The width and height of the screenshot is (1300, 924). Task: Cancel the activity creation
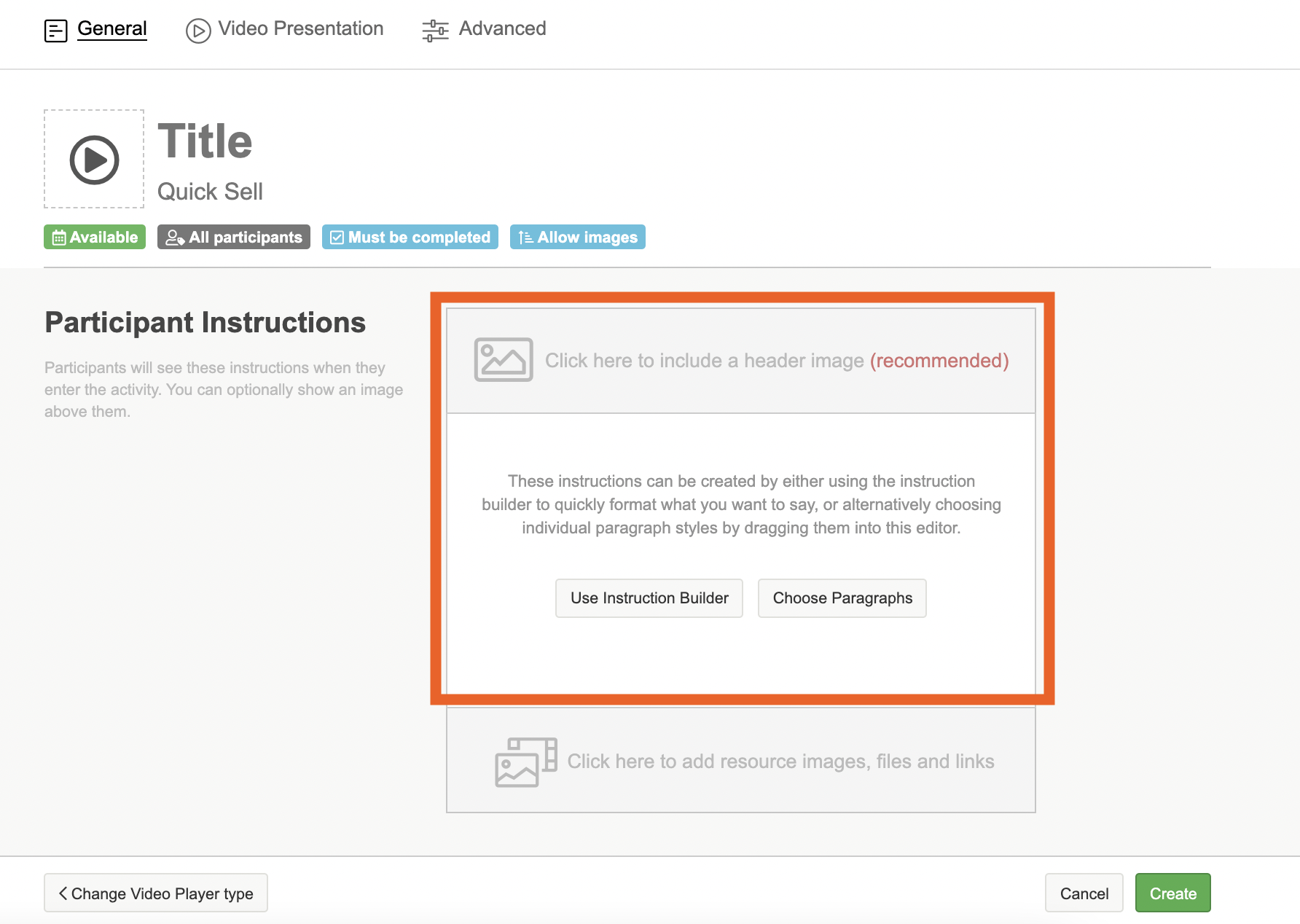tap(1084, 893)
